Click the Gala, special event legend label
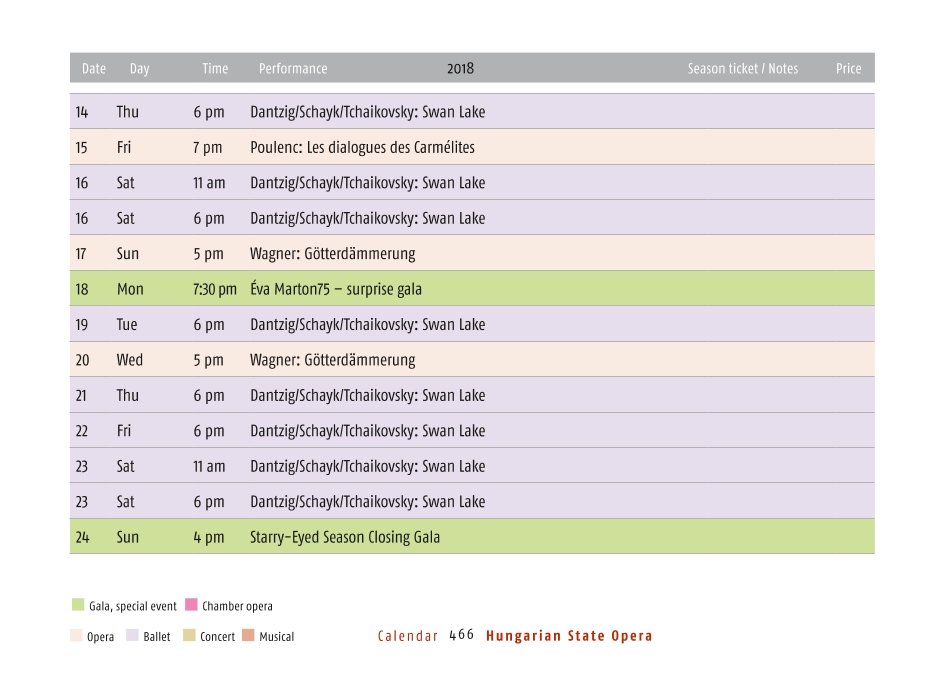 pos(133,606)
